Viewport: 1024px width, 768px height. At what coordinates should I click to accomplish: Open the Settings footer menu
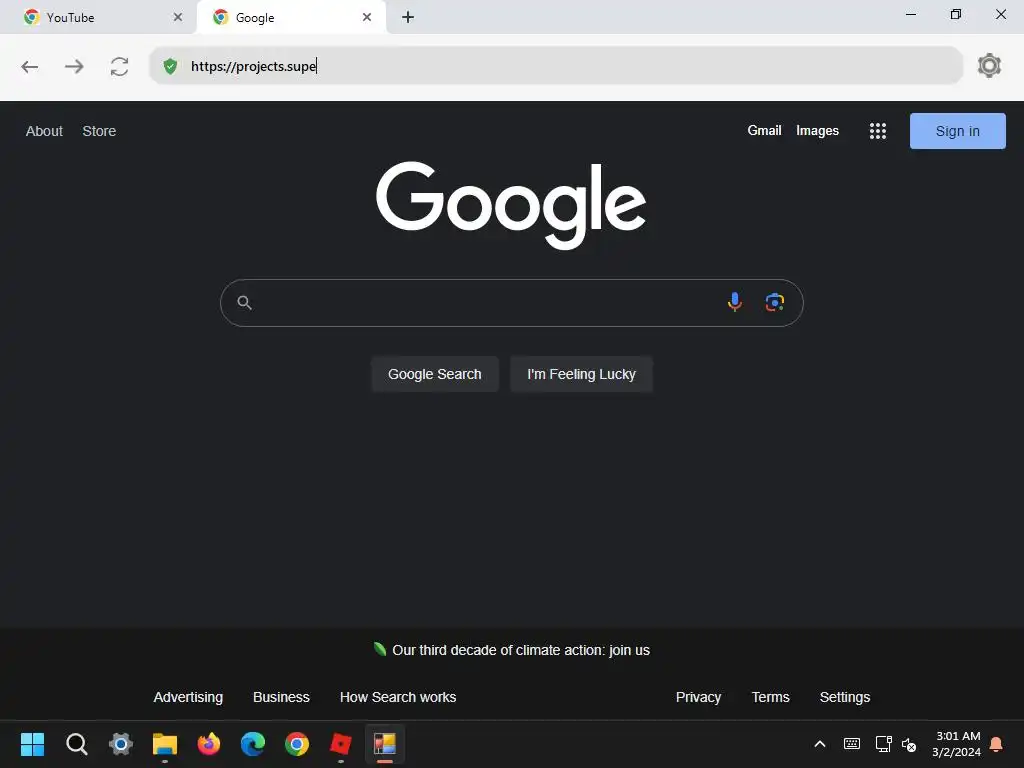pyautogui.click(x=844, y=697)
